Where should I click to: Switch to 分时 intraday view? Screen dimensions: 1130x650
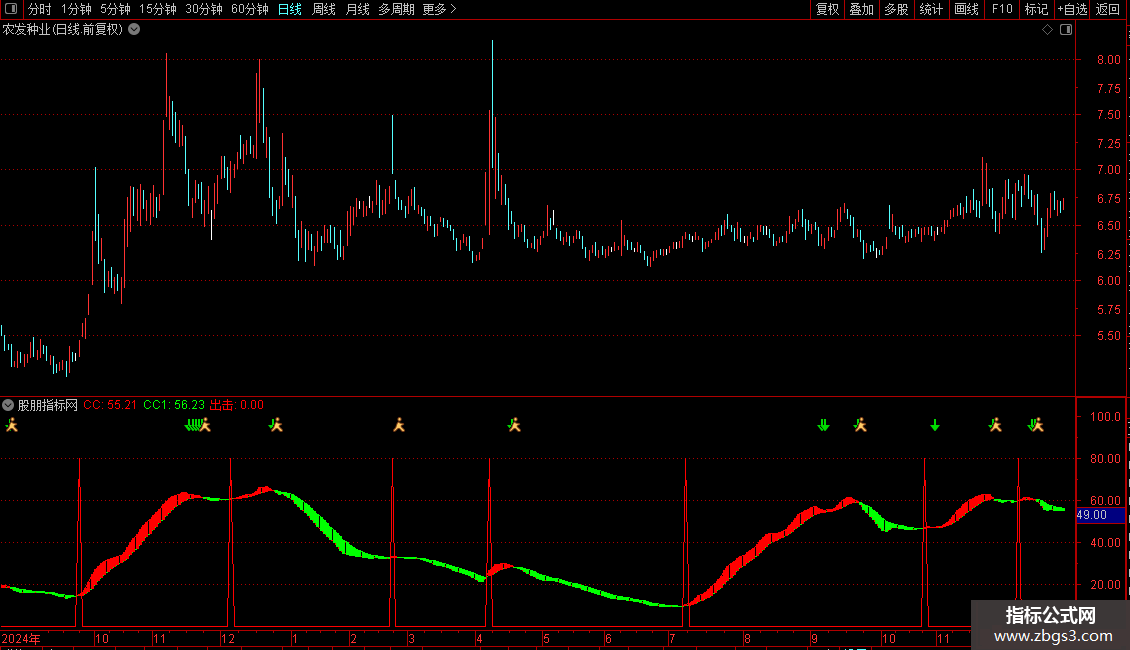40,9
